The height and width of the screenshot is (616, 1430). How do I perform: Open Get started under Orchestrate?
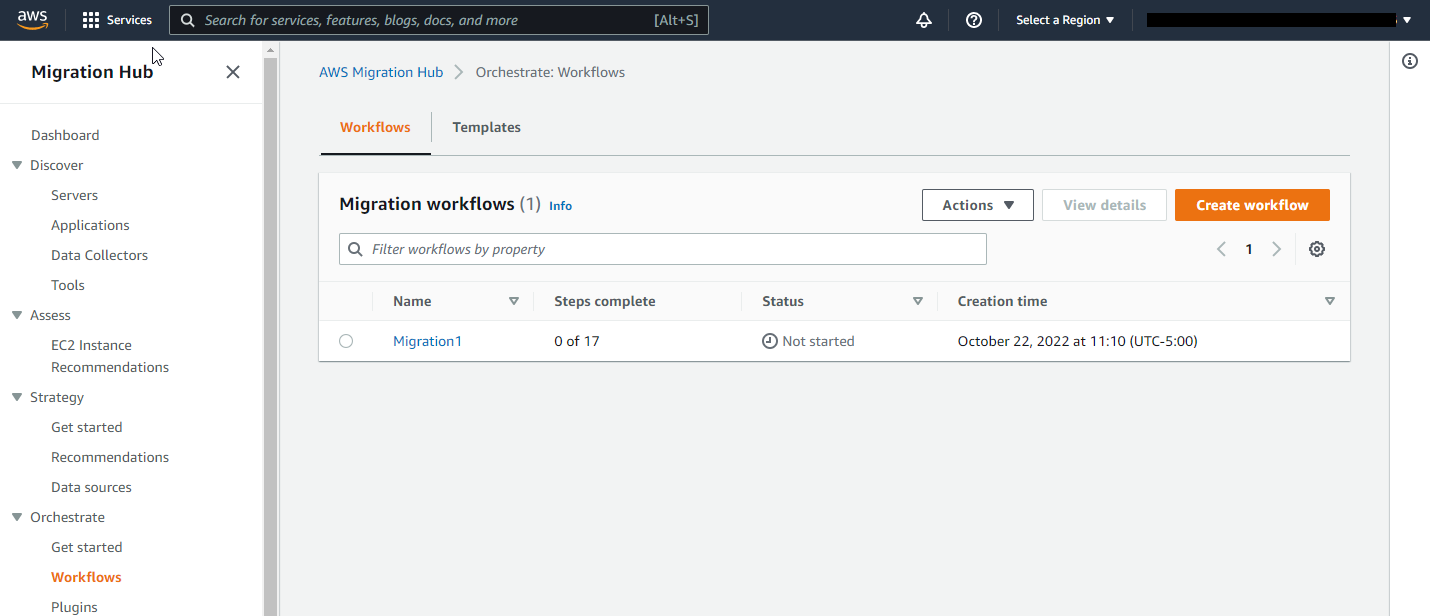pyautogui.click(x=86, y=547)
